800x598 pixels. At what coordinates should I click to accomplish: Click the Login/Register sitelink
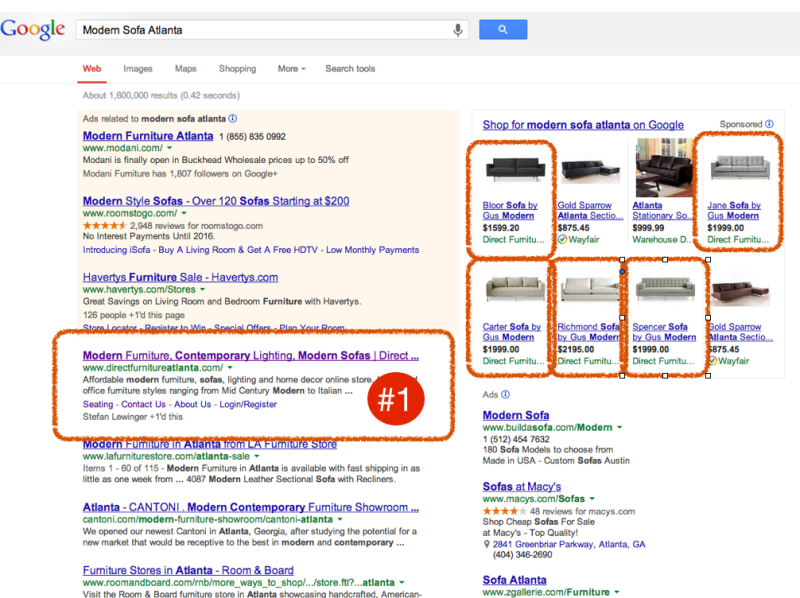(x=248, y=404)
